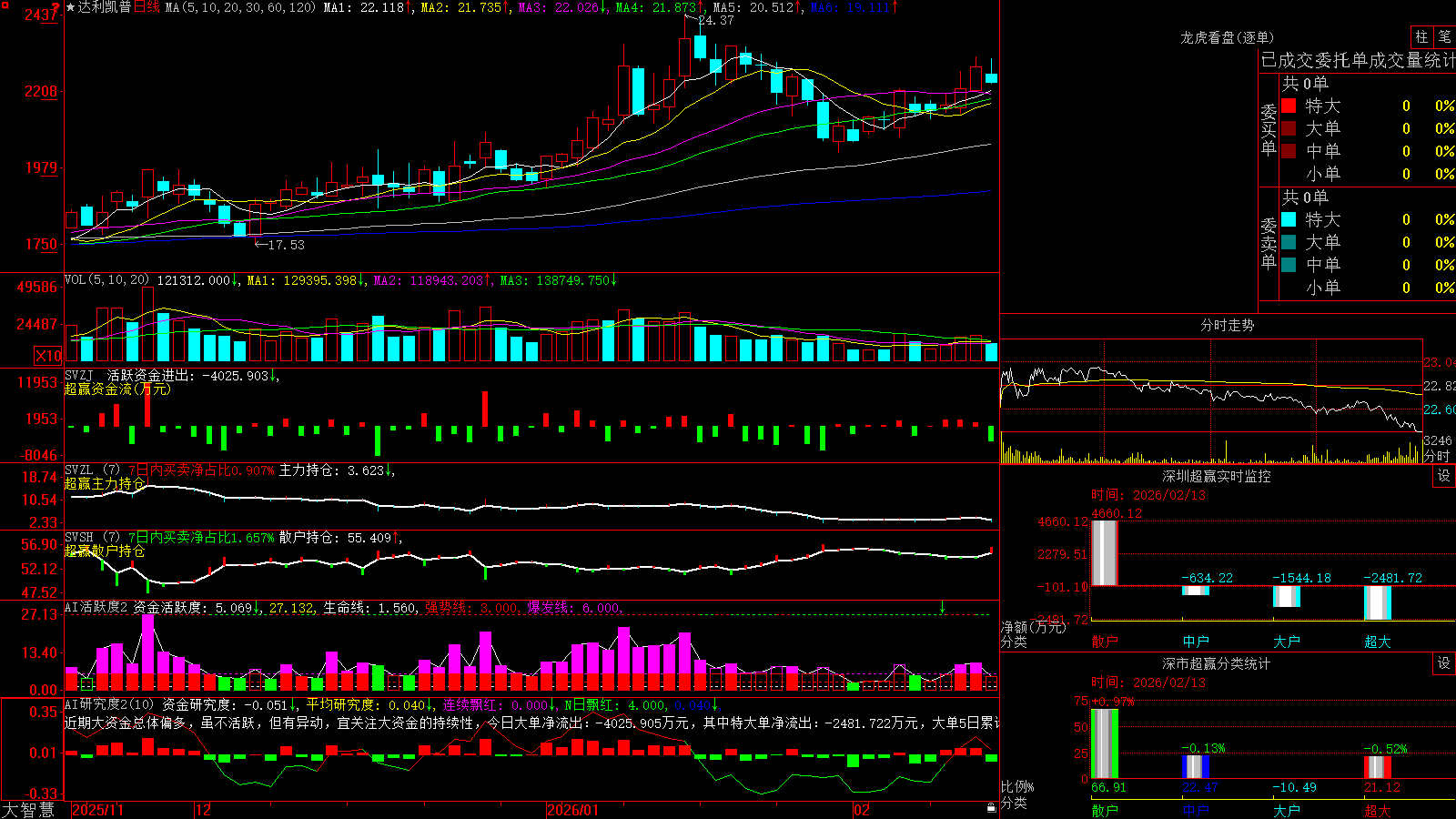Click the 超赢资金流(万元) label

pyautogui.click(x=117, y=389)
